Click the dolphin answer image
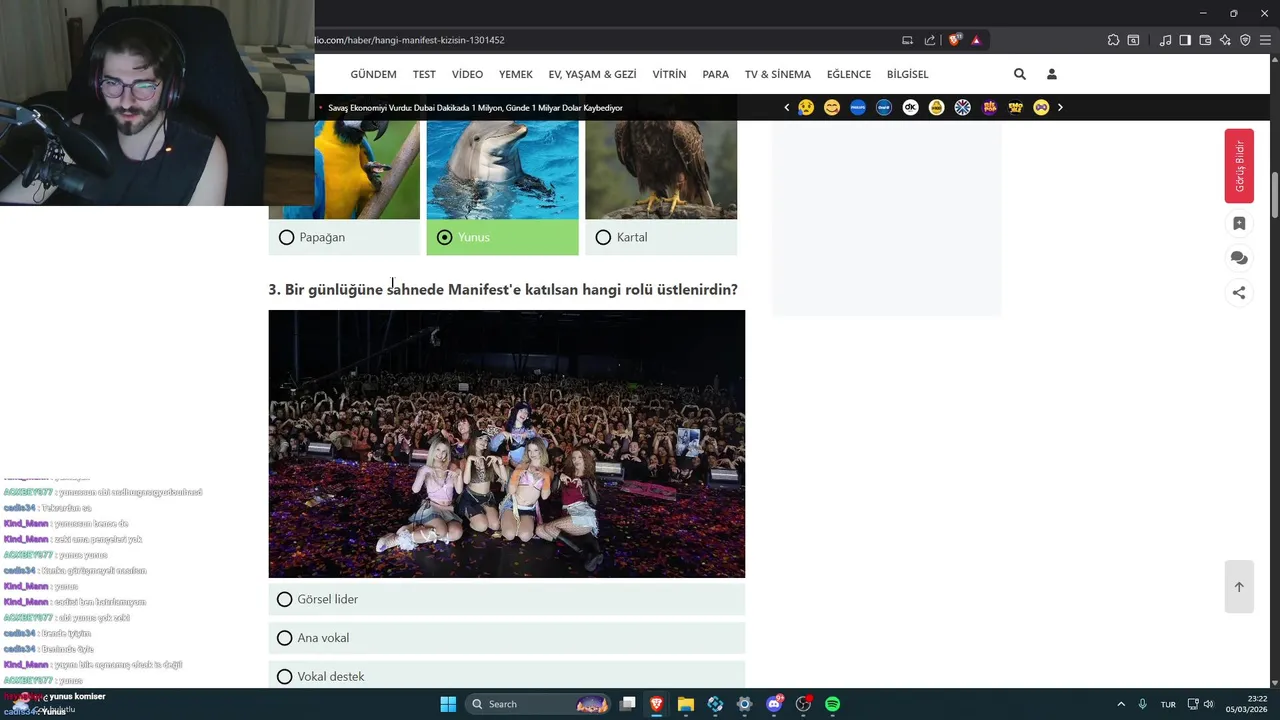Screen dimensions: 1280x720 (x=502, y=170)
